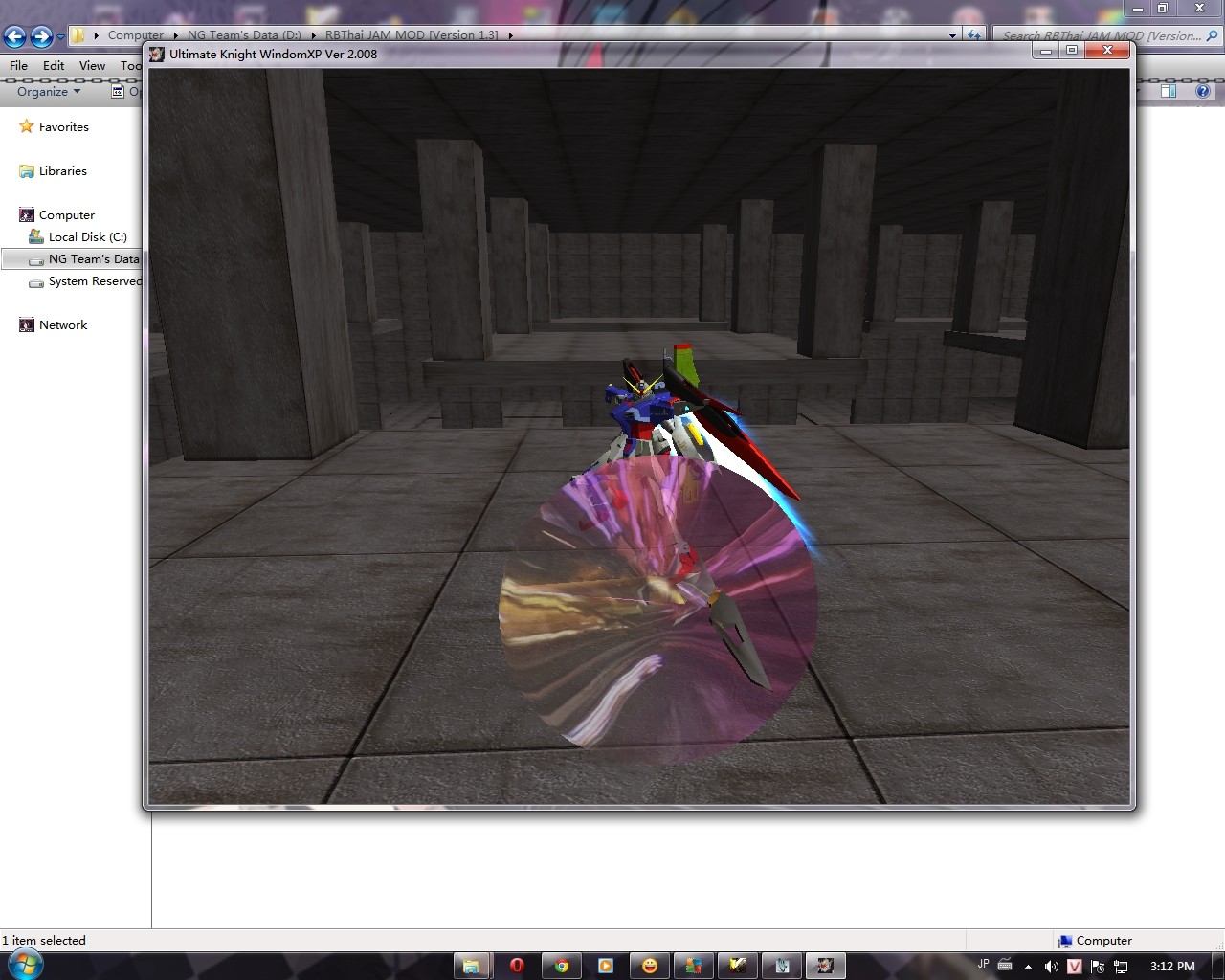Click the Favorites star icon
This screenshot has width=1225, height=980.
tap(27, 126)
